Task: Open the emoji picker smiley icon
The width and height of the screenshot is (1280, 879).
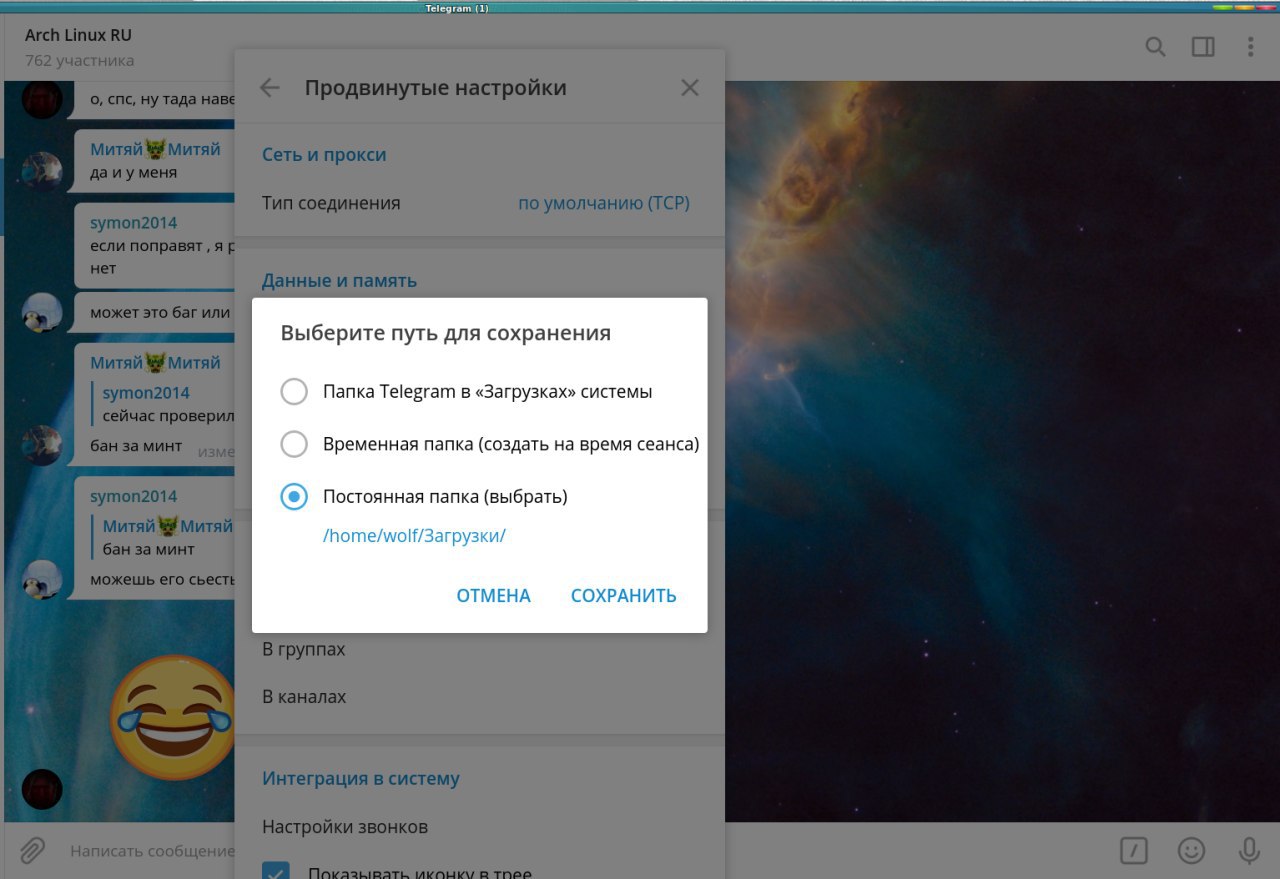Action: click(1191, 851)
